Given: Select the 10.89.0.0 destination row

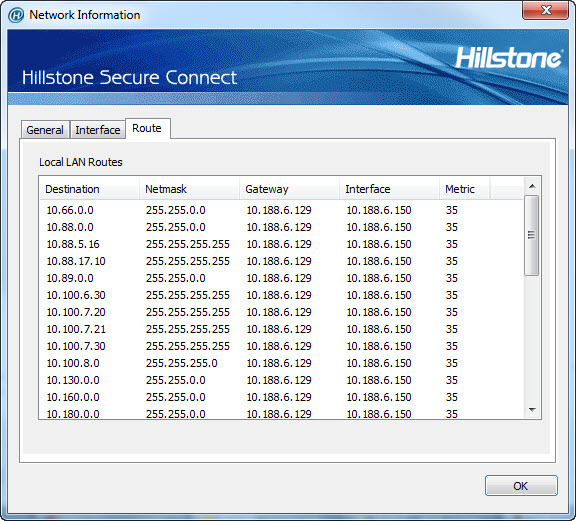Looking at the screenshot, I should pos(281,278).
